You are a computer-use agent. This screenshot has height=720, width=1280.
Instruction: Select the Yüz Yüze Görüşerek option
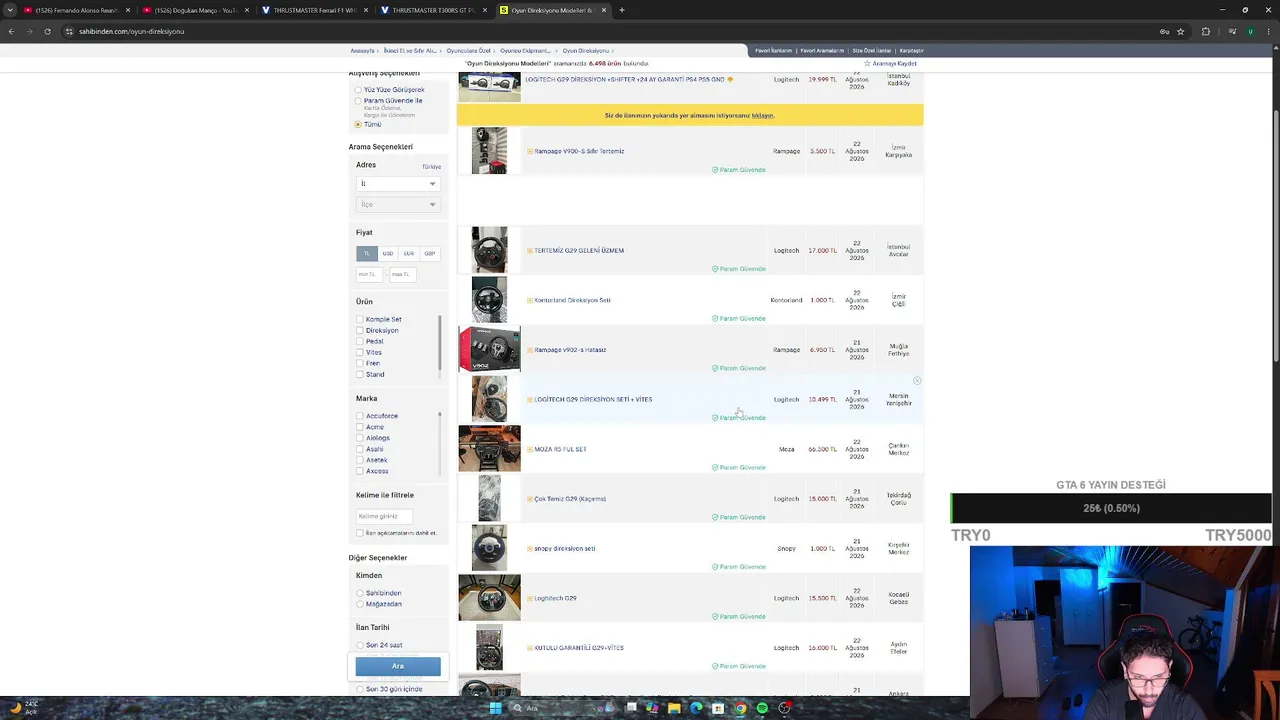coord(358,90)
